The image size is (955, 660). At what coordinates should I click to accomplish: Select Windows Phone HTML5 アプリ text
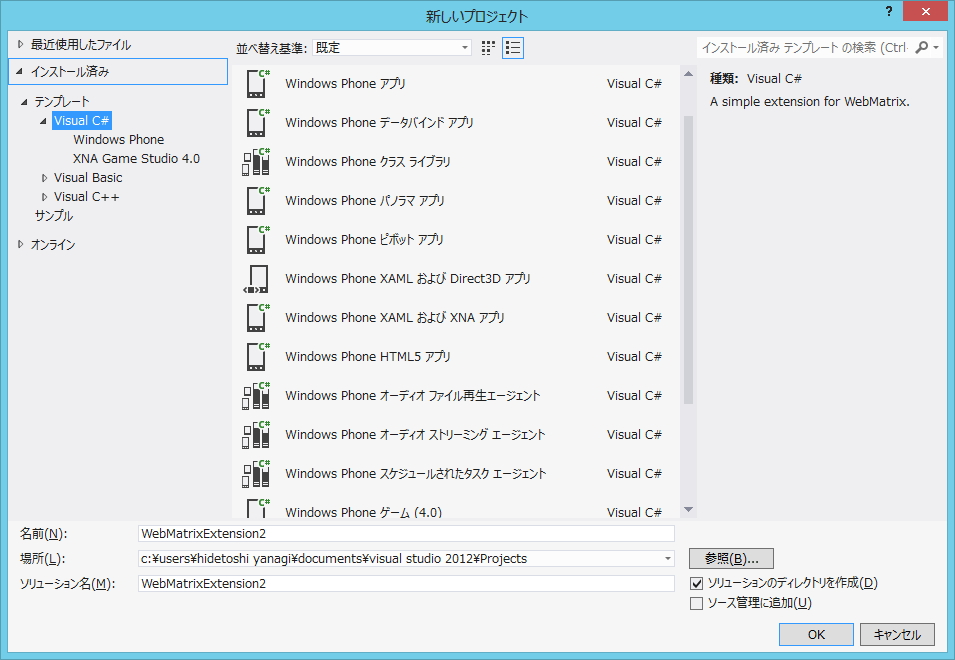368,356
